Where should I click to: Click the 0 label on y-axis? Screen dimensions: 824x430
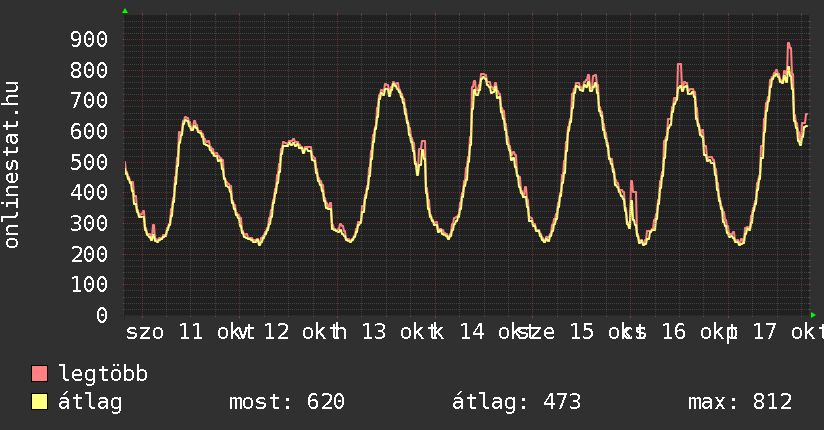(101, 316)
